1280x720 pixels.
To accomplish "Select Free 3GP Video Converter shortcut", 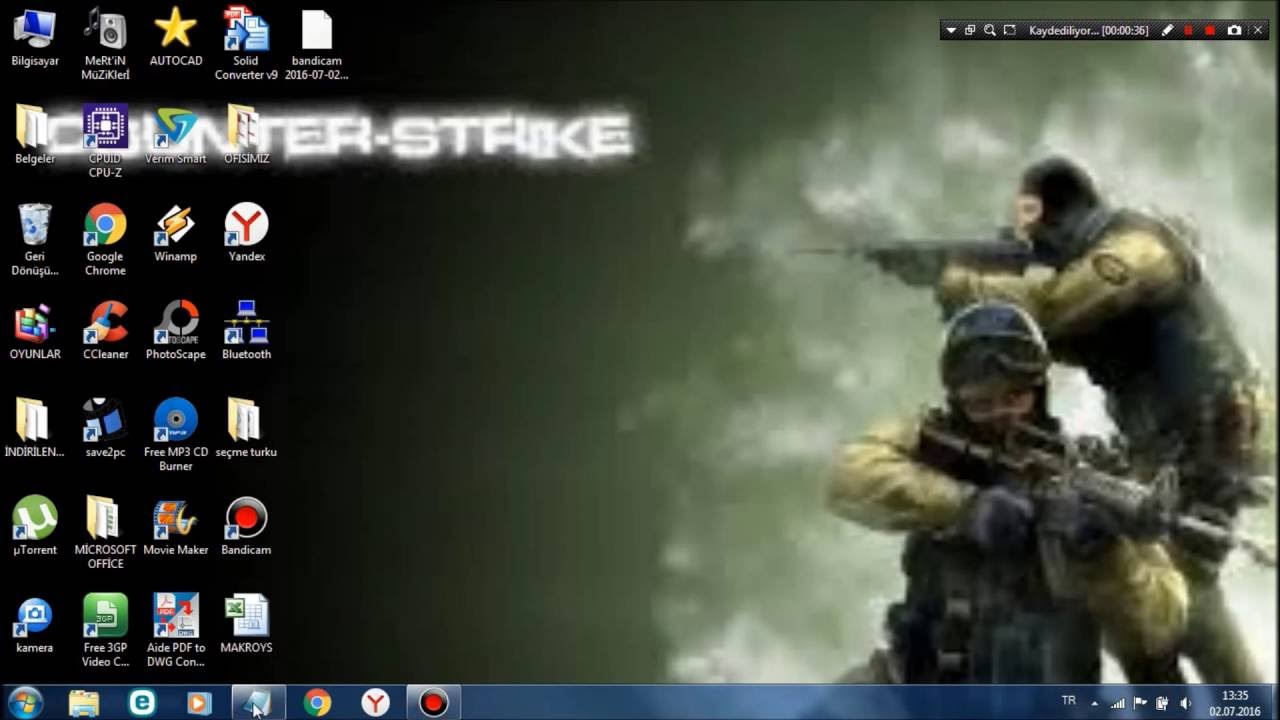I will 105,631.
